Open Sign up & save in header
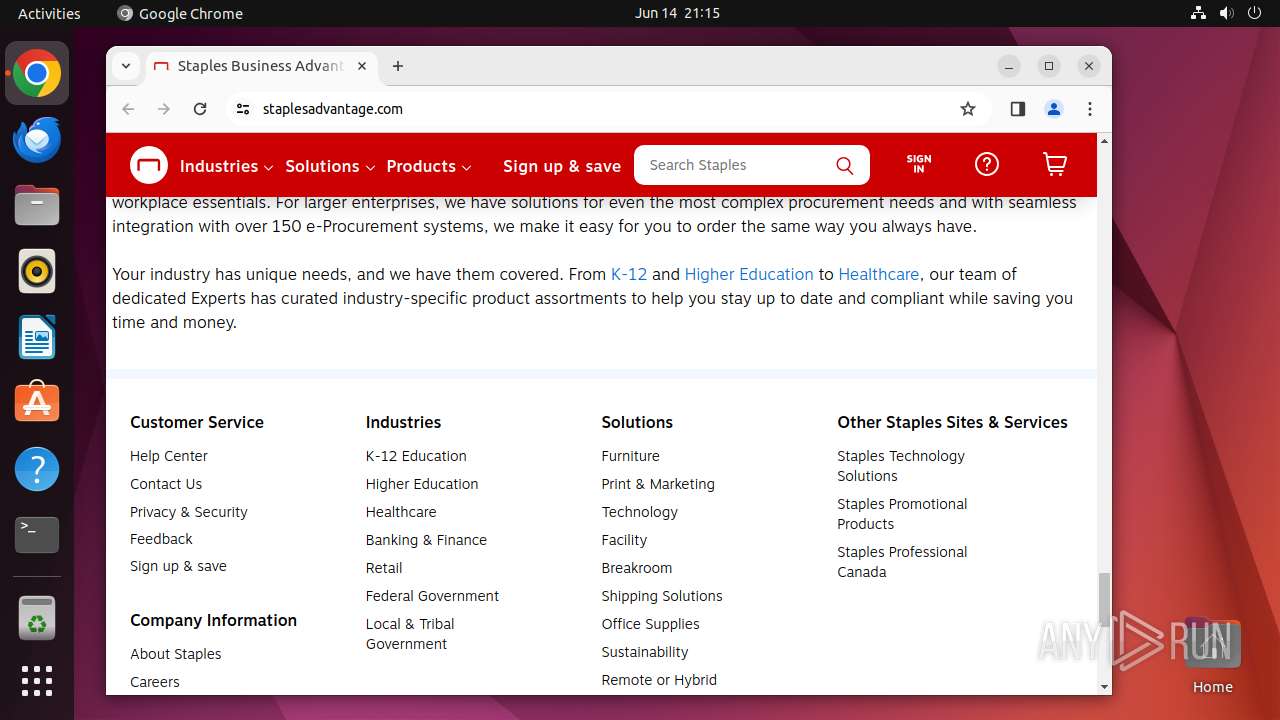1280x720 pixels. click(x=562, y=166)
